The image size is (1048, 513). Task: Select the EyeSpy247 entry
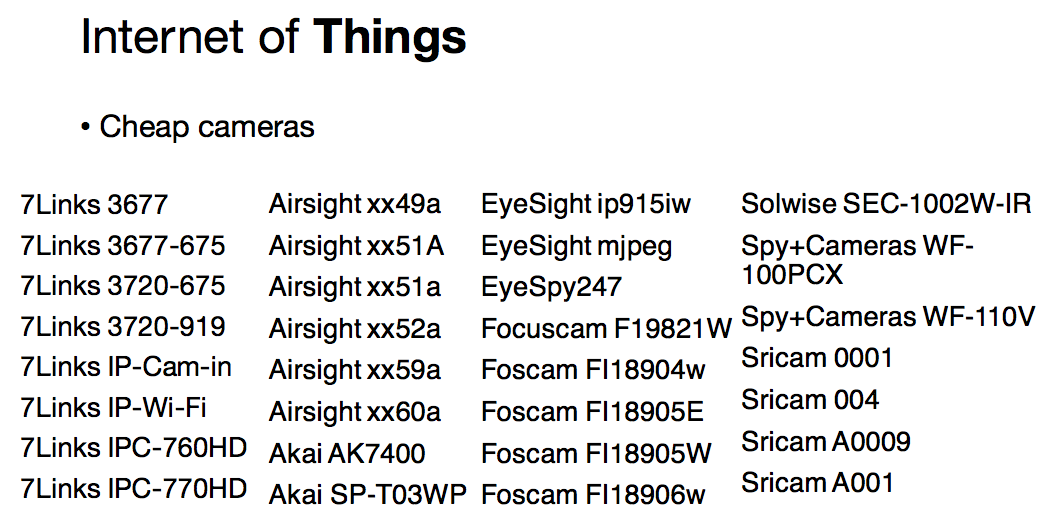(551, 288)
